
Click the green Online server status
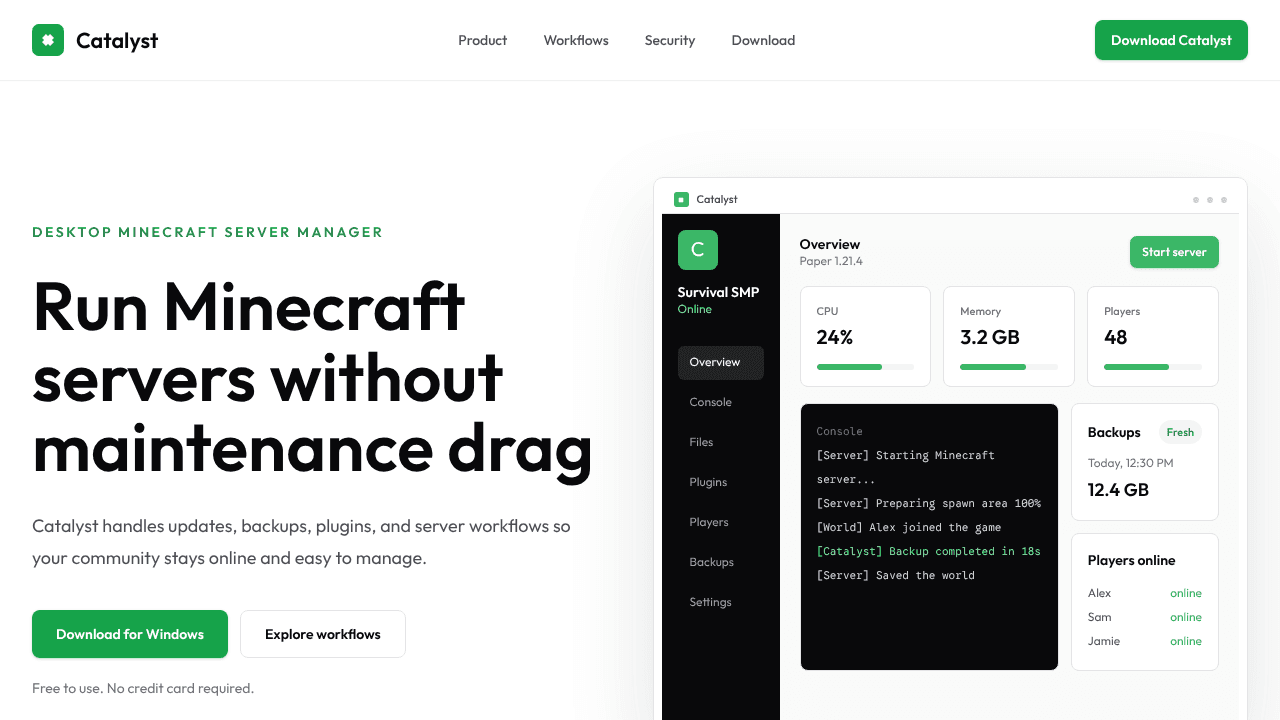click(x=695, y=309)
